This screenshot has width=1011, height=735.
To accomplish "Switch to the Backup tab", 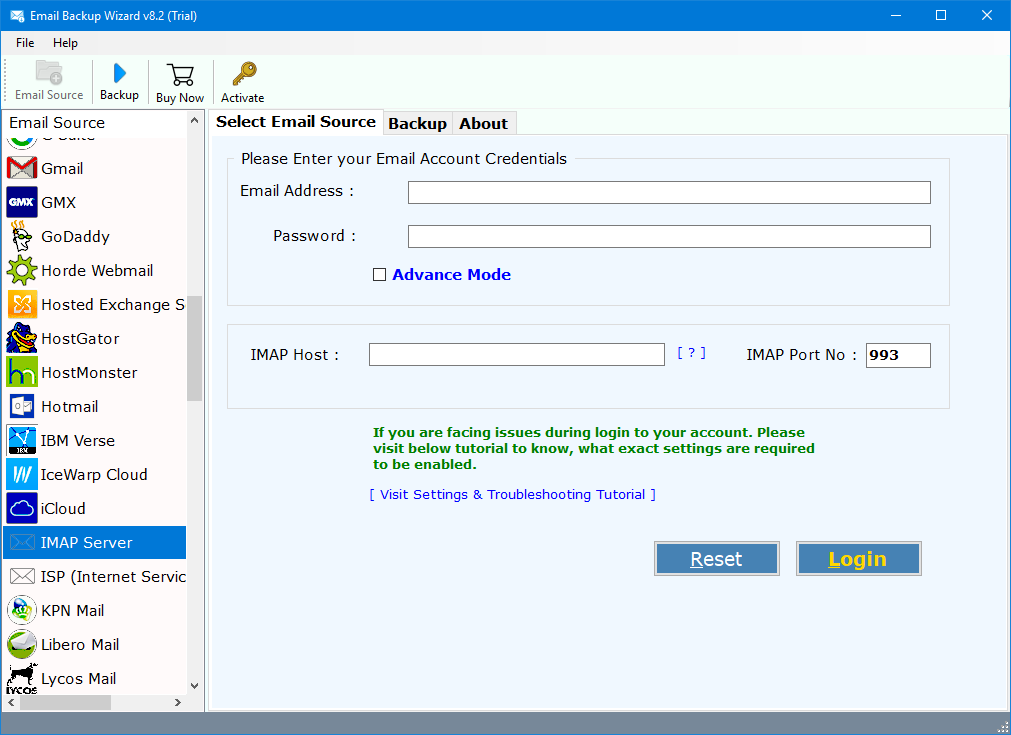I will (417, 123).
